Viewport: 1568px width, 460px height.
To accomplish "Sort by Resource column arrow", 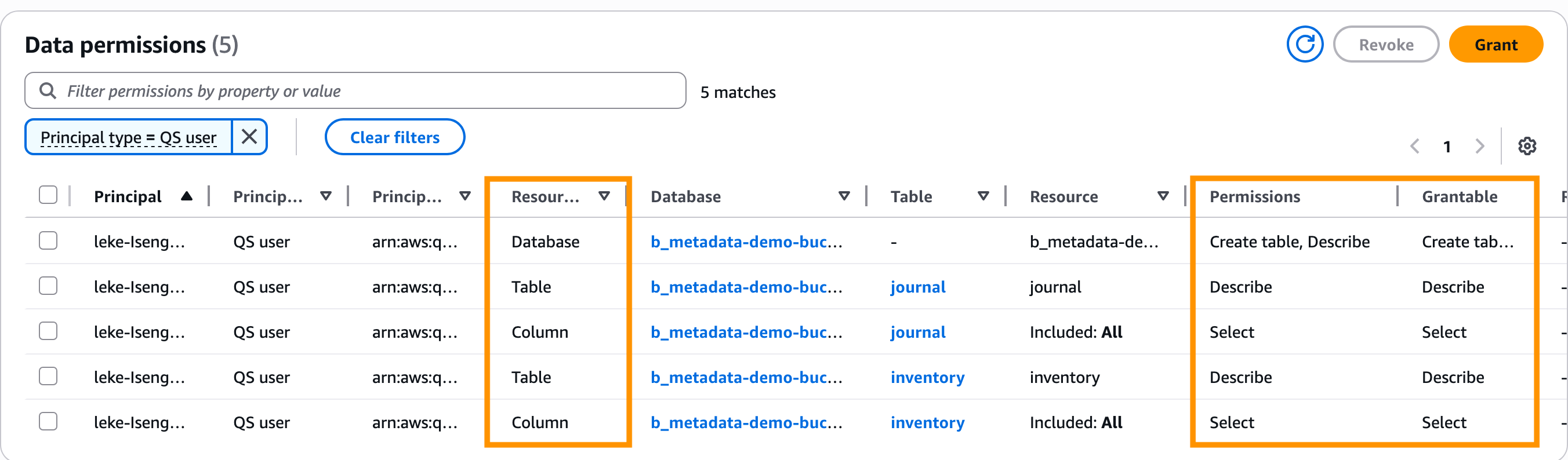I will (x=1163, y=196).
